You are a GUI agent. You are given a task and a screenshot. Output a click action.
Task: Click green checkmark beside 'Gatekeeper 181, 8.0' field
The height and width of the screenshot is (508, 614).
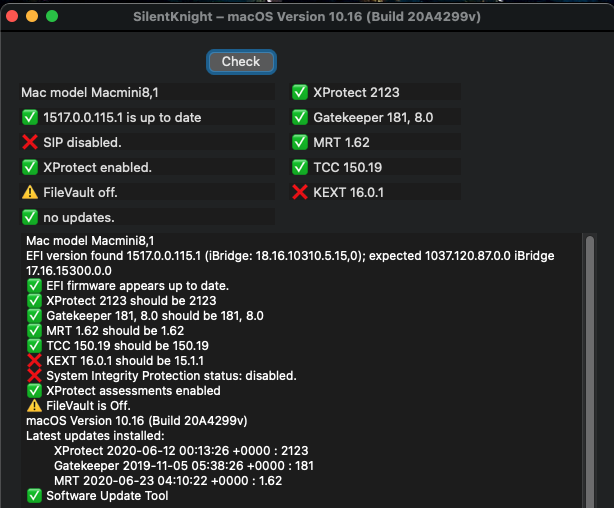[x=300, y=117]
